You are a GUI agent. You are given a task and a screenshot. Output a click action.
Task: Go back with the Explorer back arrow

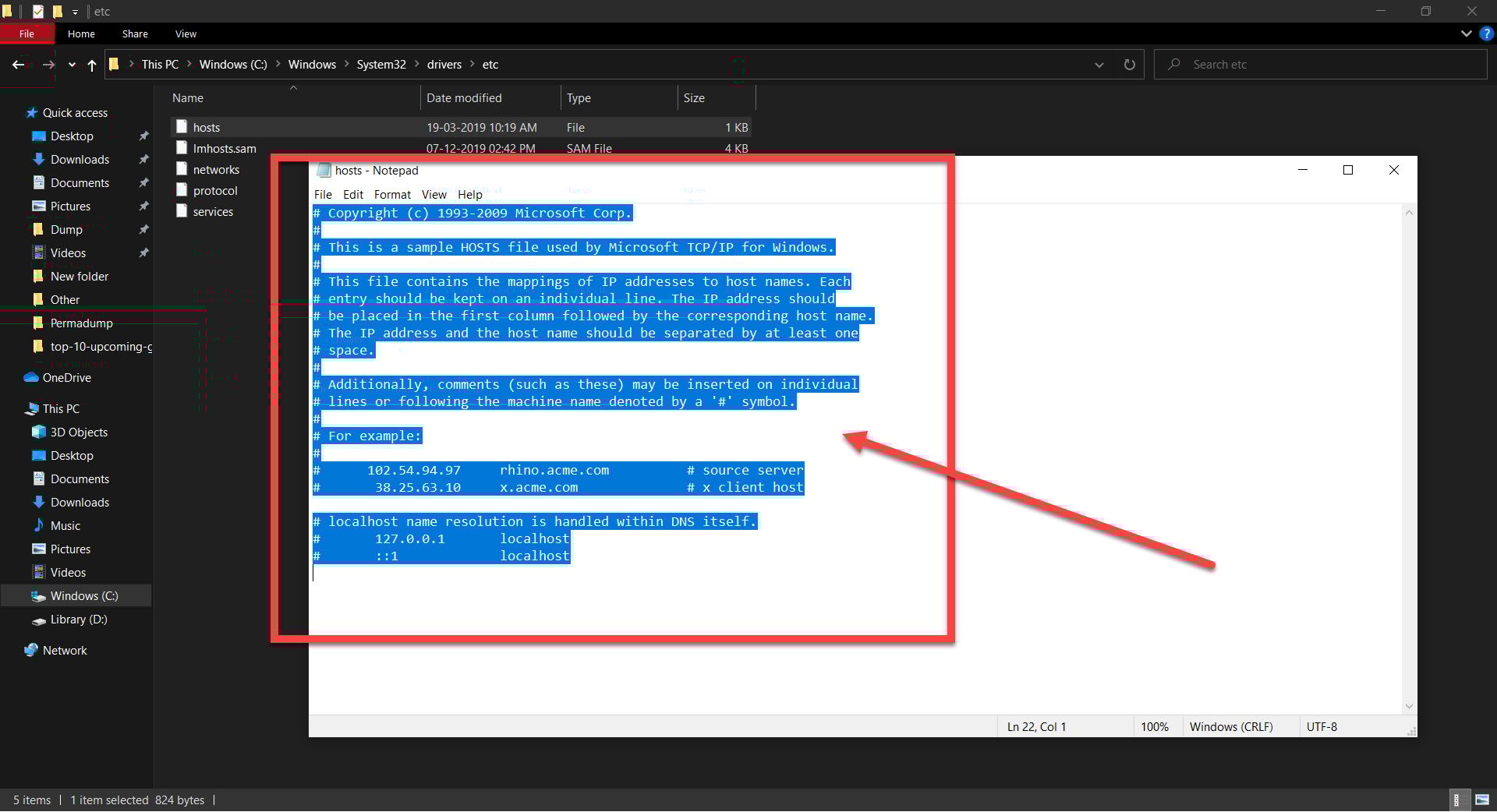click(18, 65)
